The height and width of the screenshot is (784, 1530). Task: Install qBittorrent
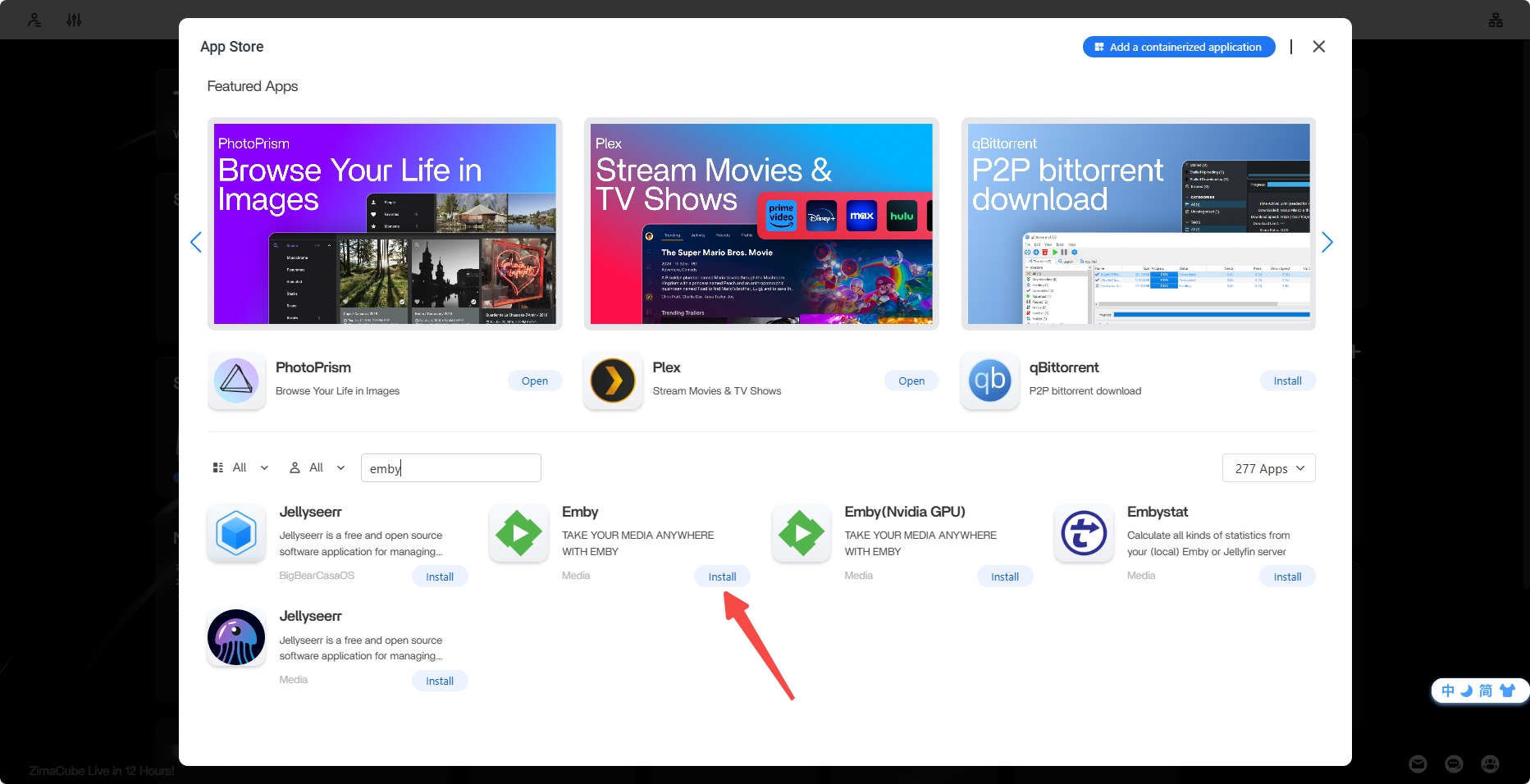click(x=1288, y=381)
